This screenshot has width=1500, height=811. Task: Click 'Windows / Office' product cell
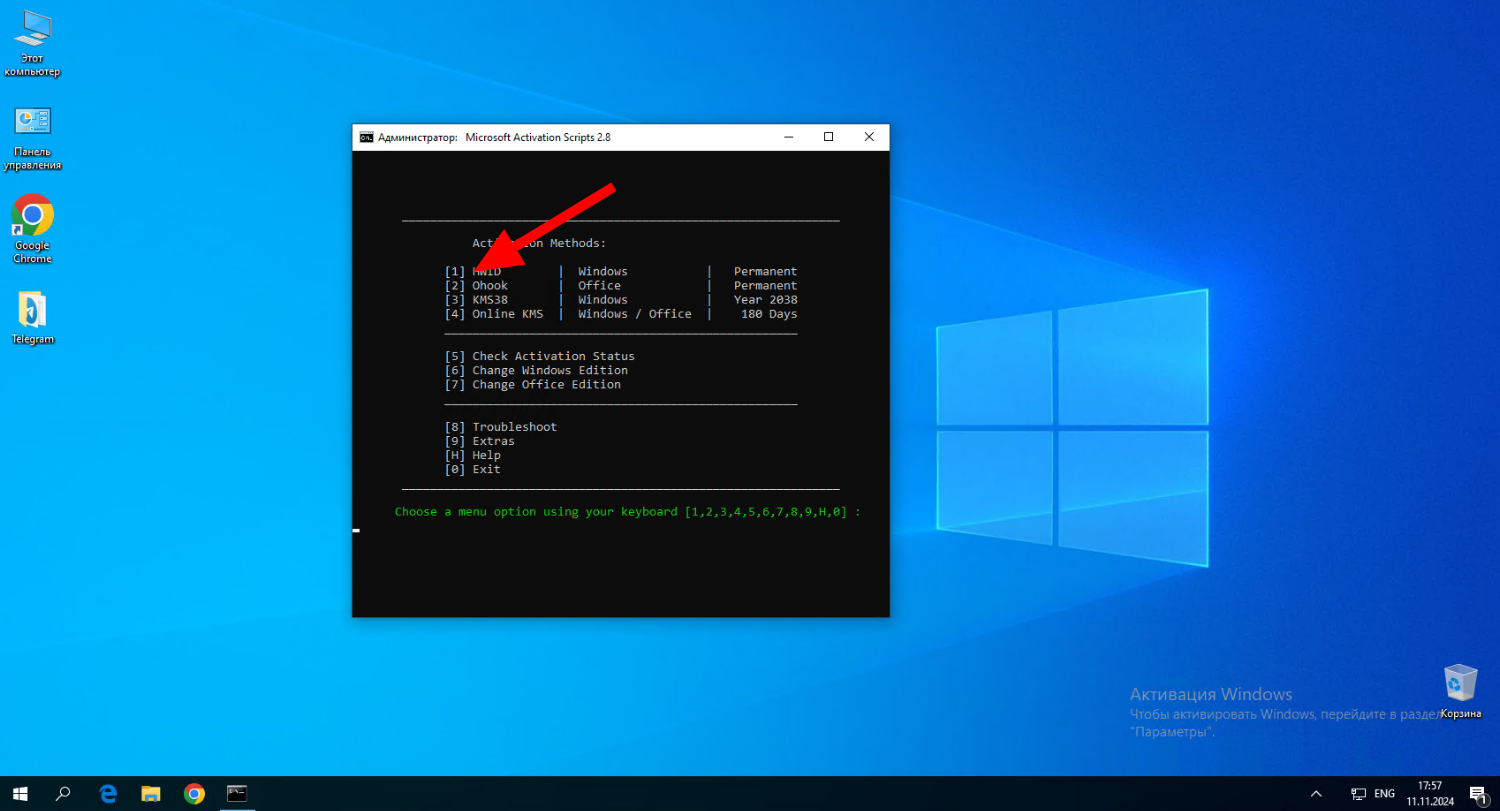click(635, 314)
